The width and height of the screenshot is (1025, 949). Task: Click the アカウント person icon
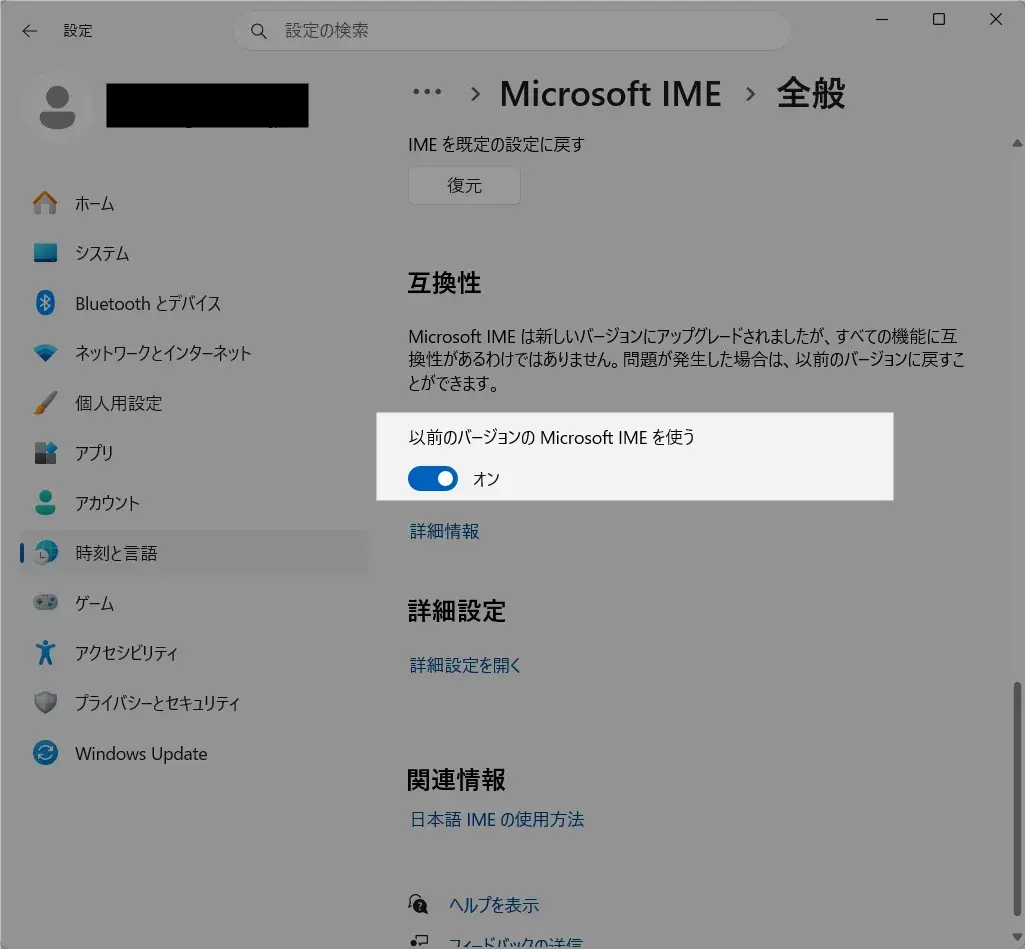click(45, 503)
